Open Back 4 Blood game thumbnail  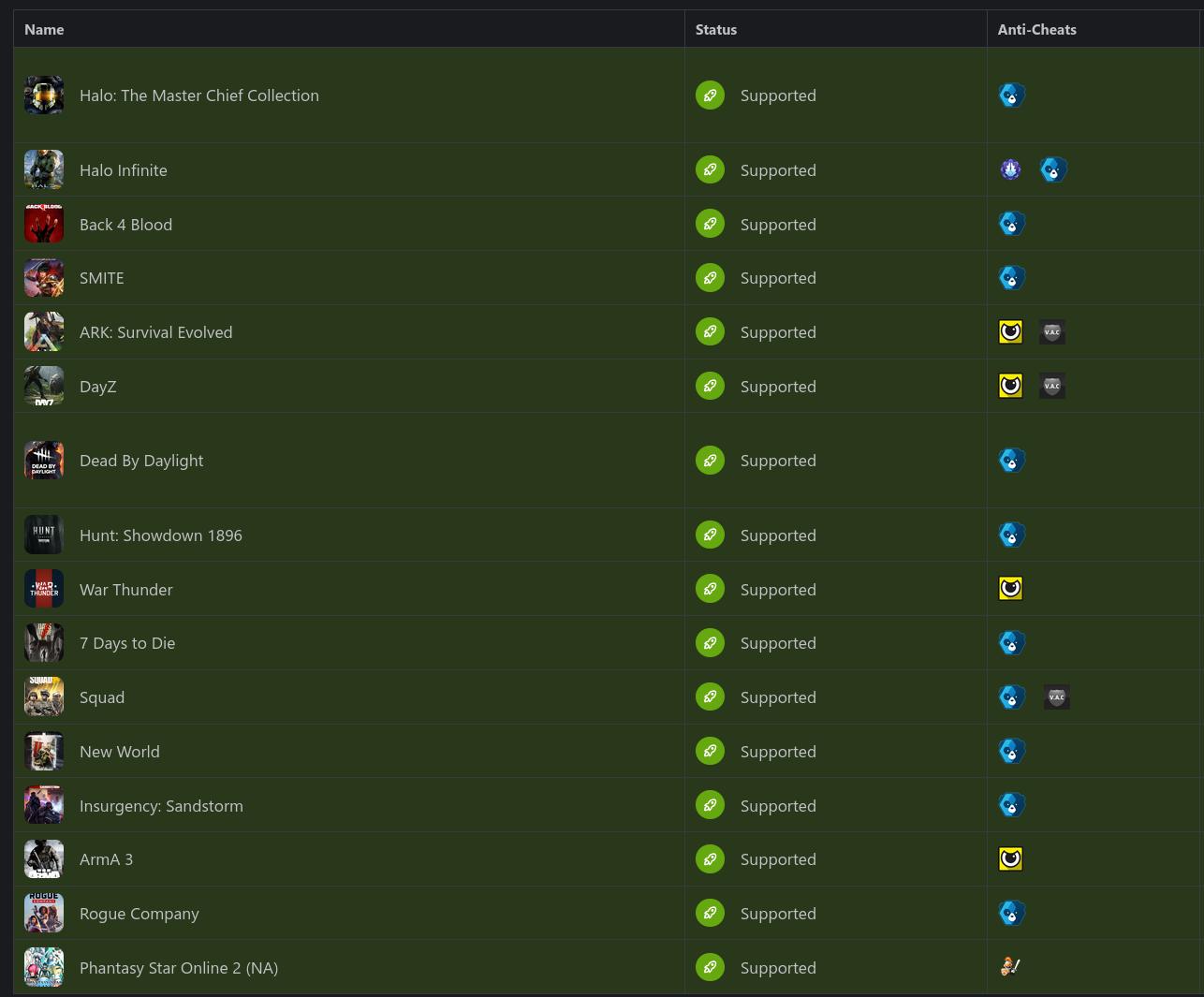click(44, 224)
